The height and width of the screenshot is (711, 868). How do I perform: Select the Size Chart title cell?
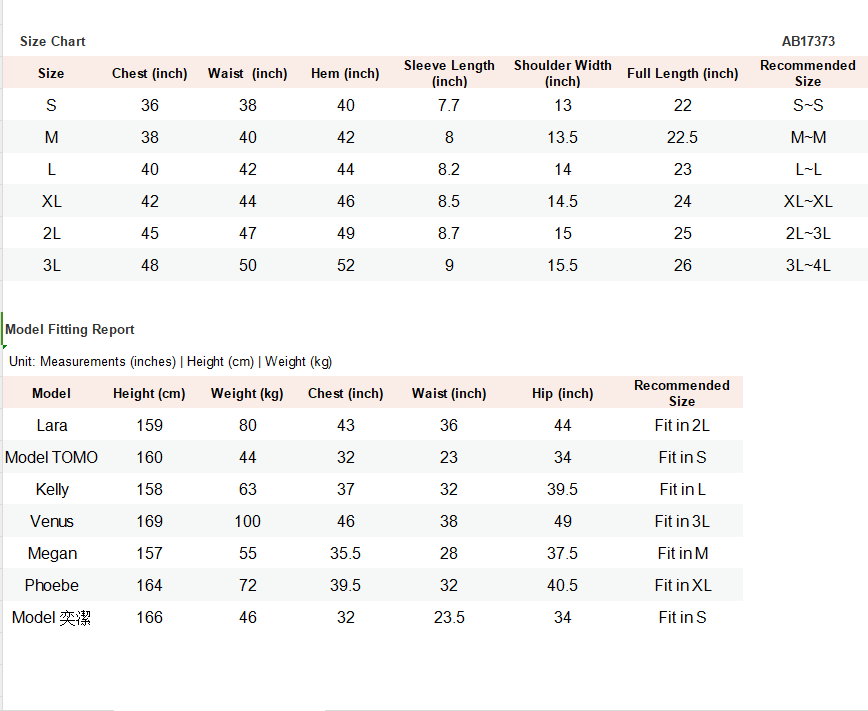pos(53,42)
